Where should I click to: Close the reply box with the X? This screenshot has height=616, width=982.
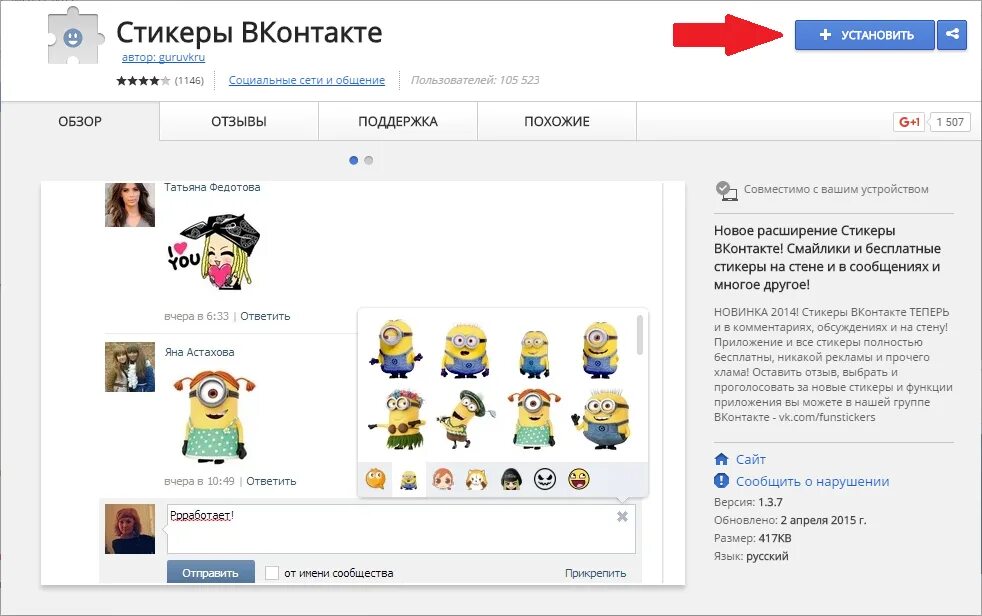pos(623,516)
